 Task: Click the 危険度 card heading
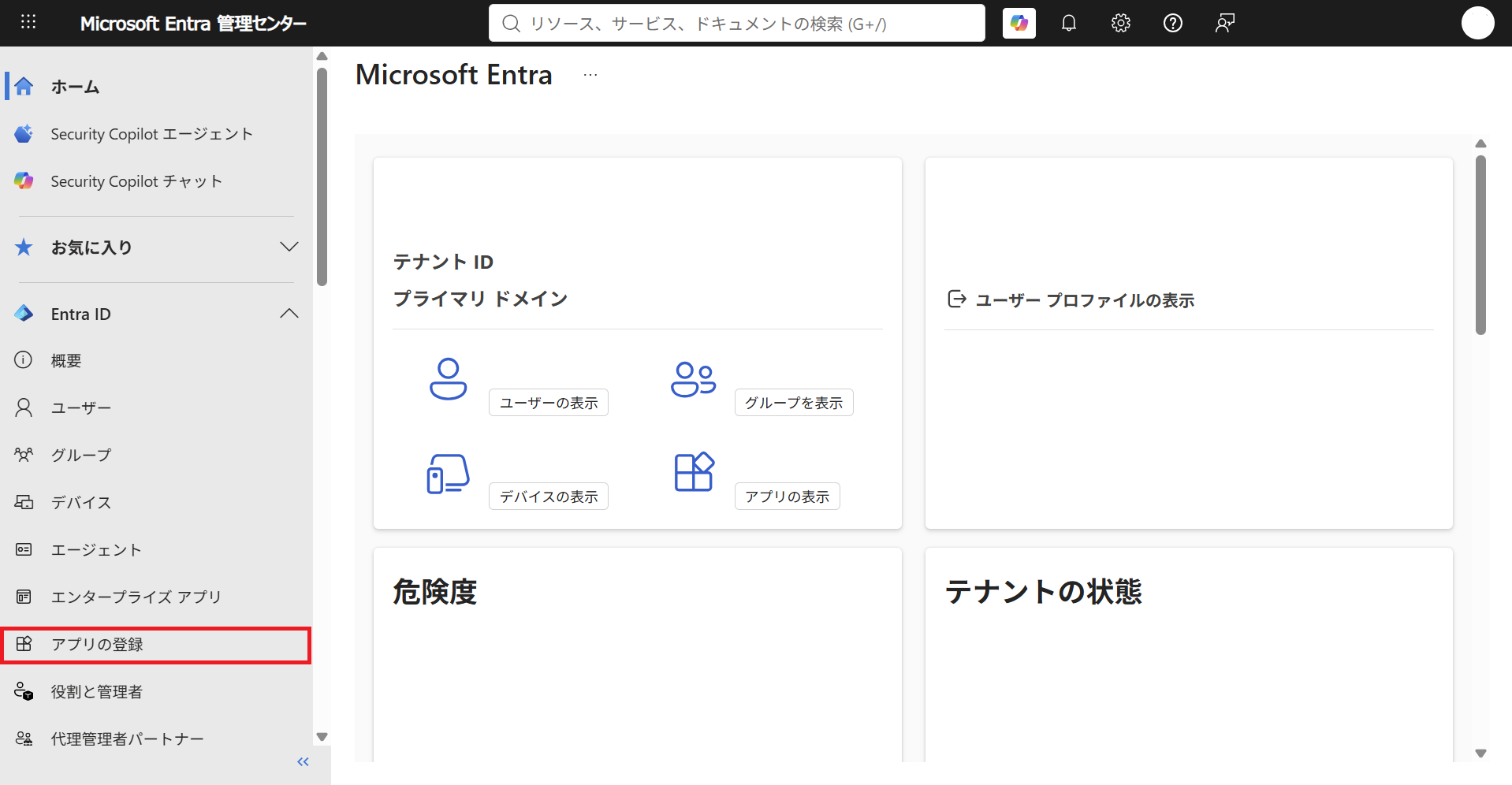point(435,591)
